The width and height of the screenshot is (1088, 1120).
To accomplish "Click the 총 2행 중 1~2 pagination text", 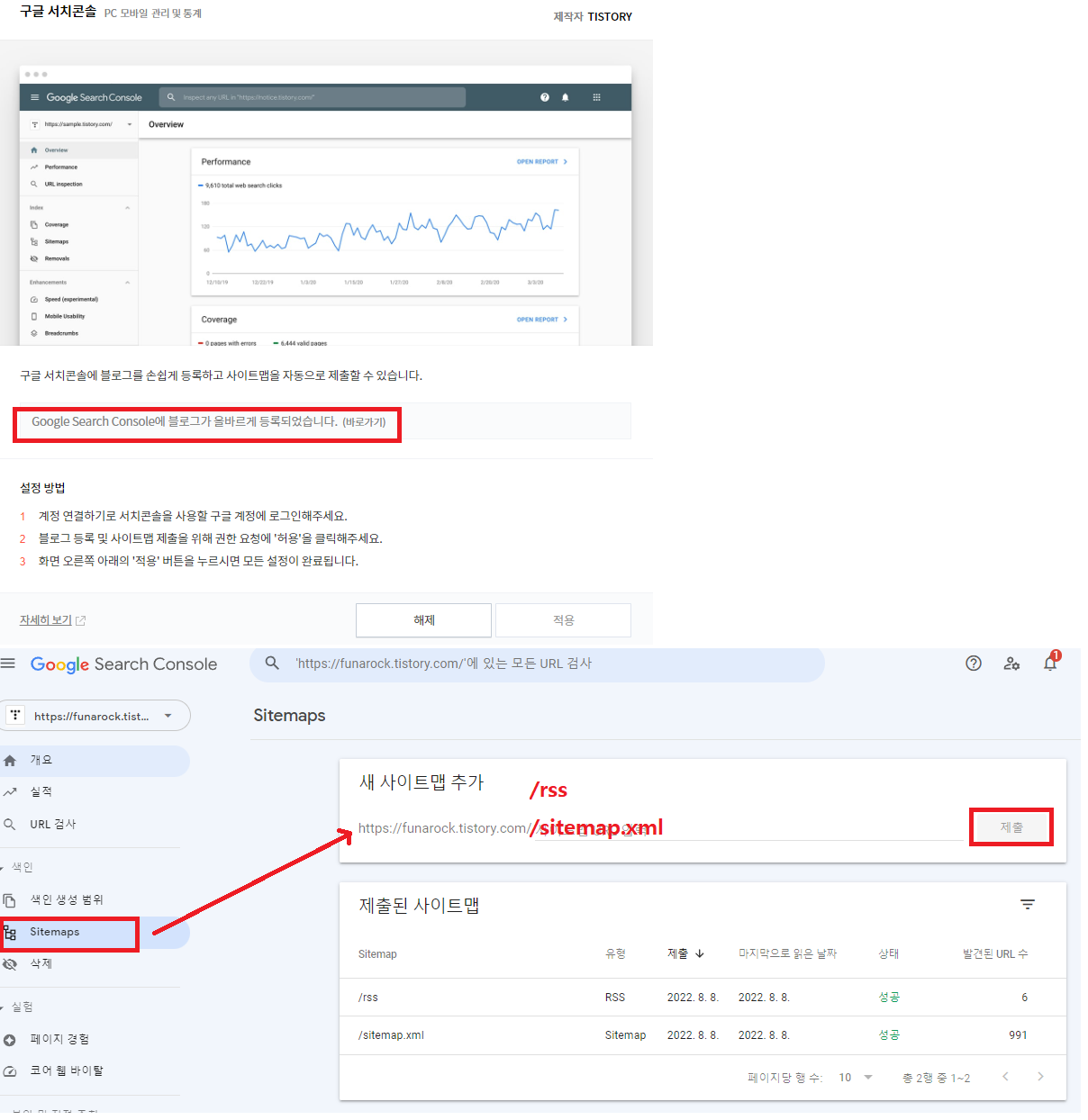I will 937,1078.
